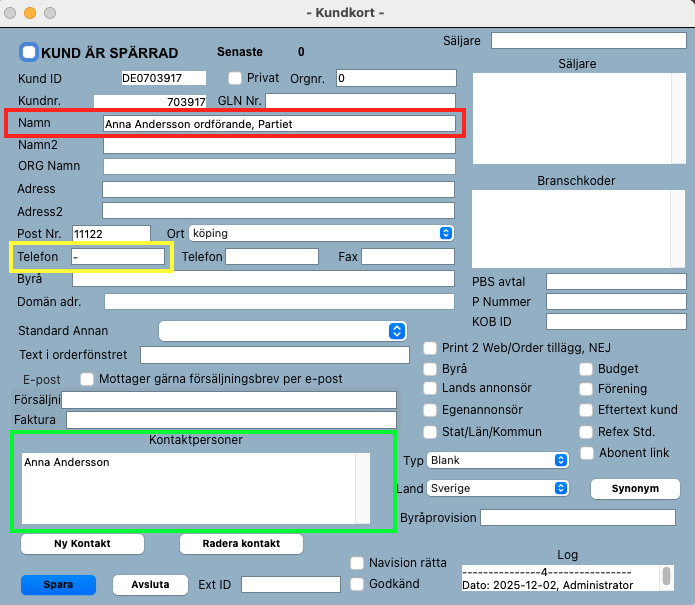
Task: Select Anna Andersson in Kontaktpersoner list
Action: pyautogui.click(x=67, y=463)
